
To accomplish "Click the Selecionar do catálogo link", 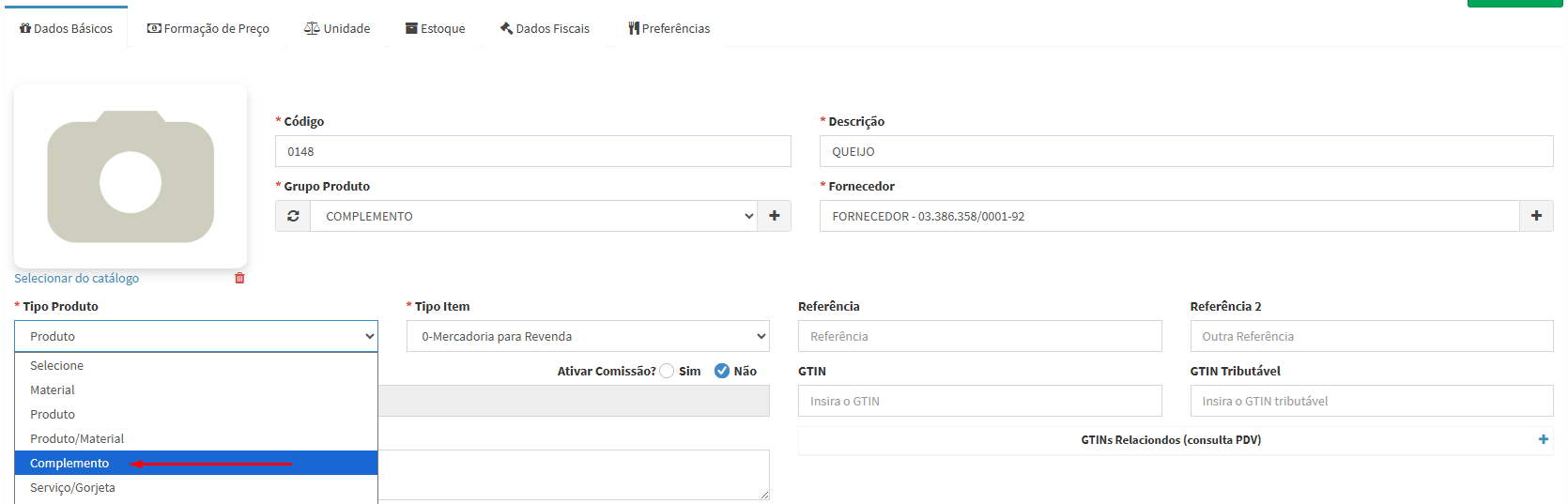I will tap(76, 278).
